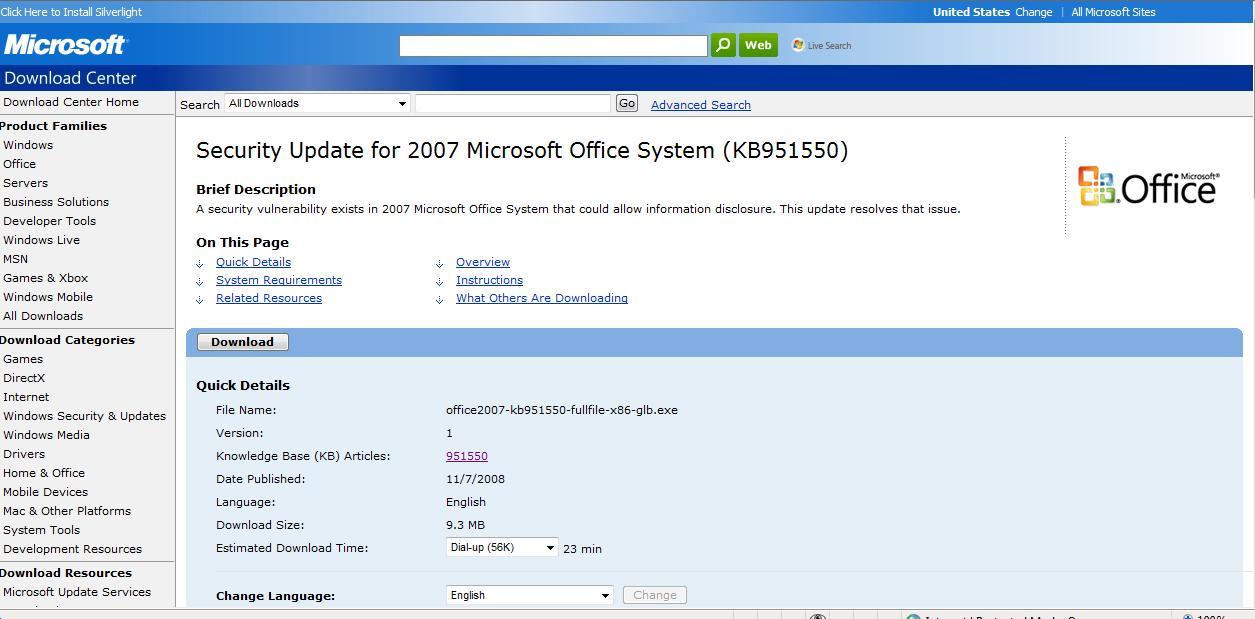Open Mac & Other Platforms category
Viewport: 1255px width, 619px height.
pyautogui.click(x=67, y=511)
